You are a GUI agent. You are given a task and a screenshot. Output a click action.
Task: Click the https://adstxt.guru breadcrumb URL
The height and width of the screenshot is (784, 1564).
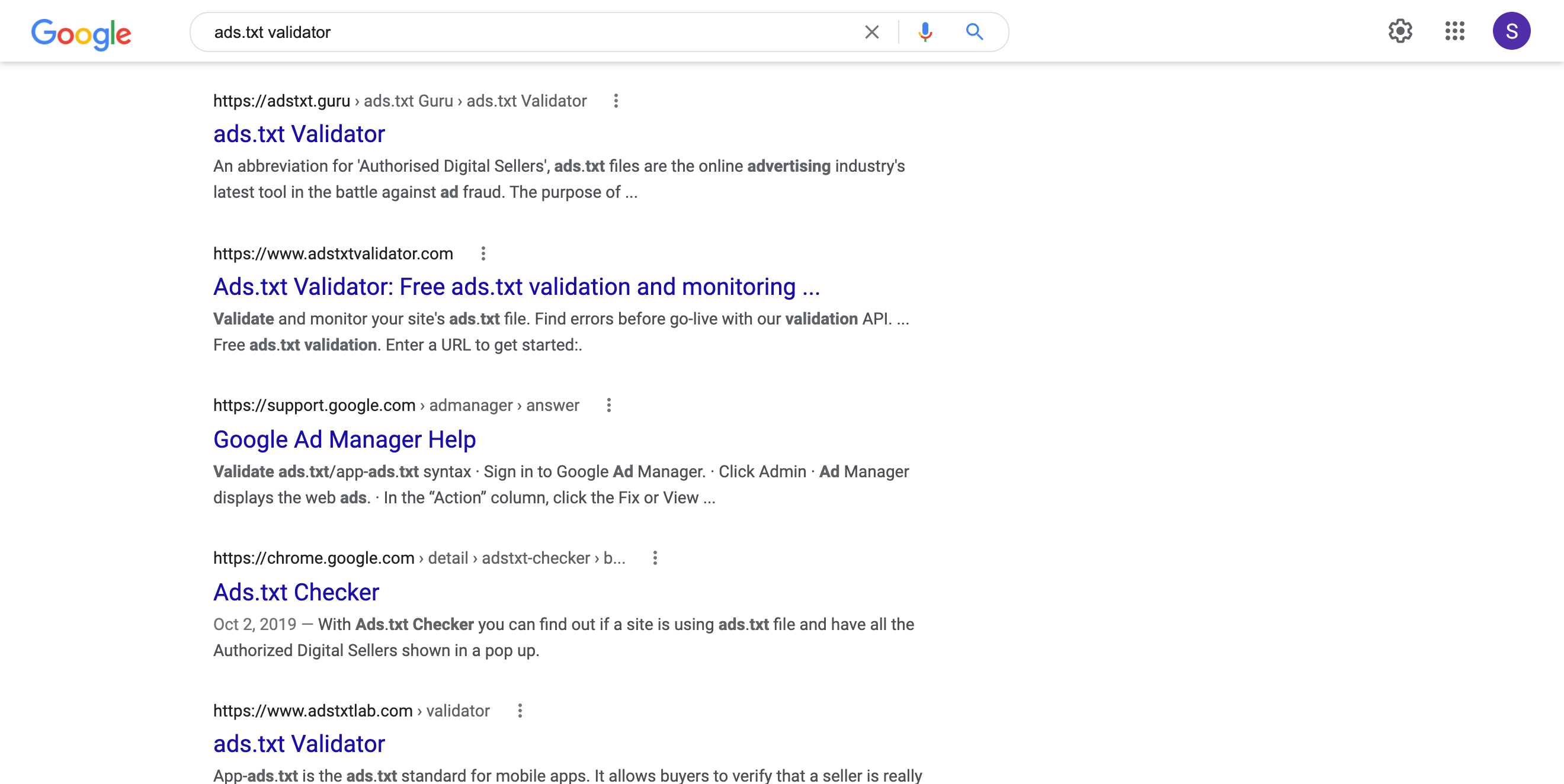(282, 101)
